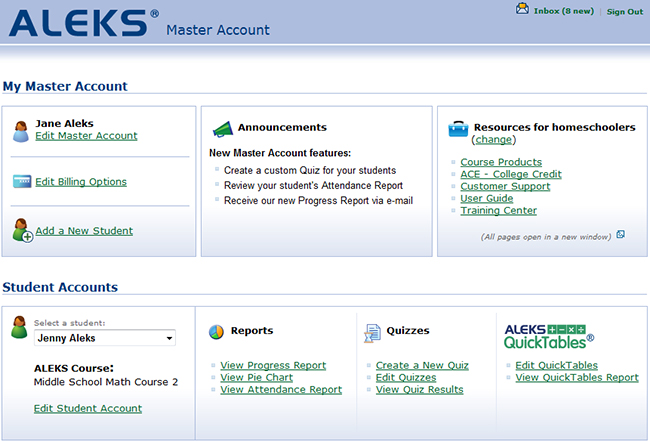Click the "Reports" heading text
Screen dimensions: 650x442
(x=252, y=330)
